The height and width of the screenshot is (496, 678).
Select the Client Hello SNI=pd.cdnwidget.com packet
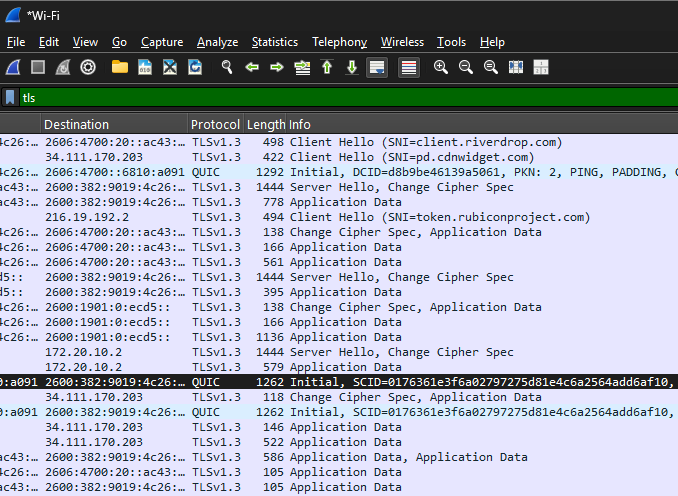(x=339, y=157)
